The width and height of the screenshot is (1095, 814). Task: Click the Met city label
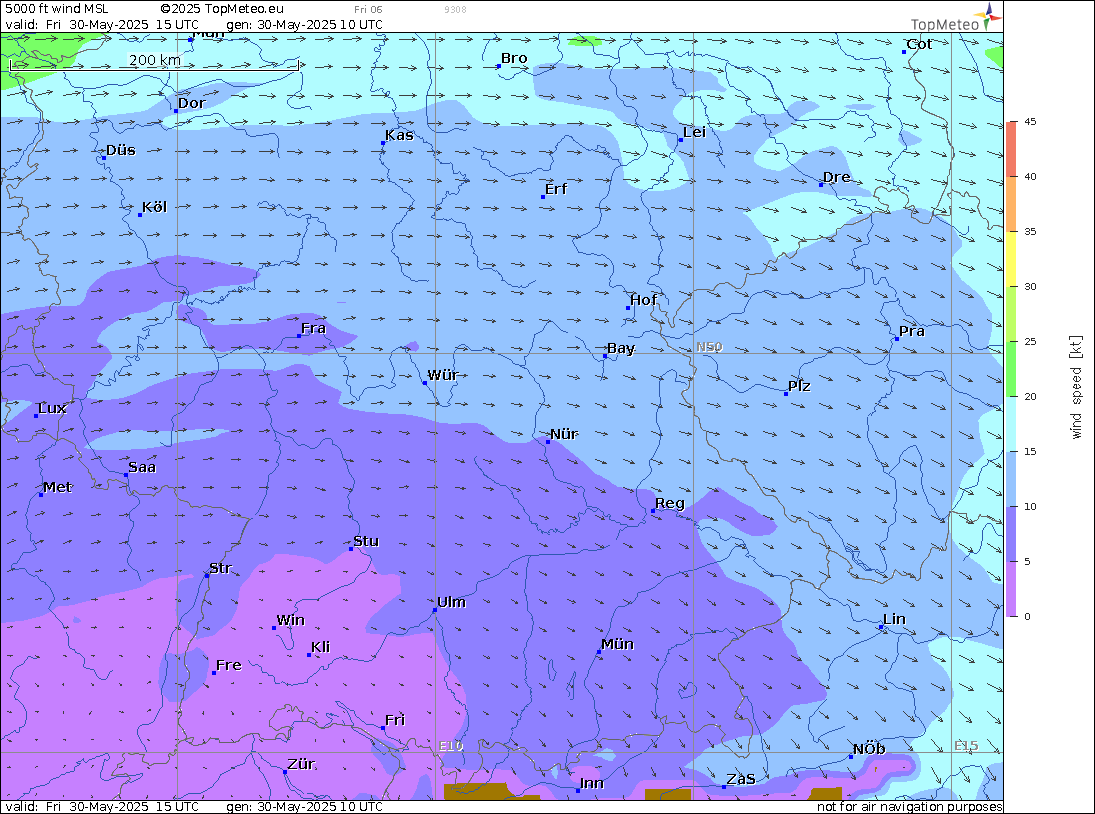coord(57,487)
